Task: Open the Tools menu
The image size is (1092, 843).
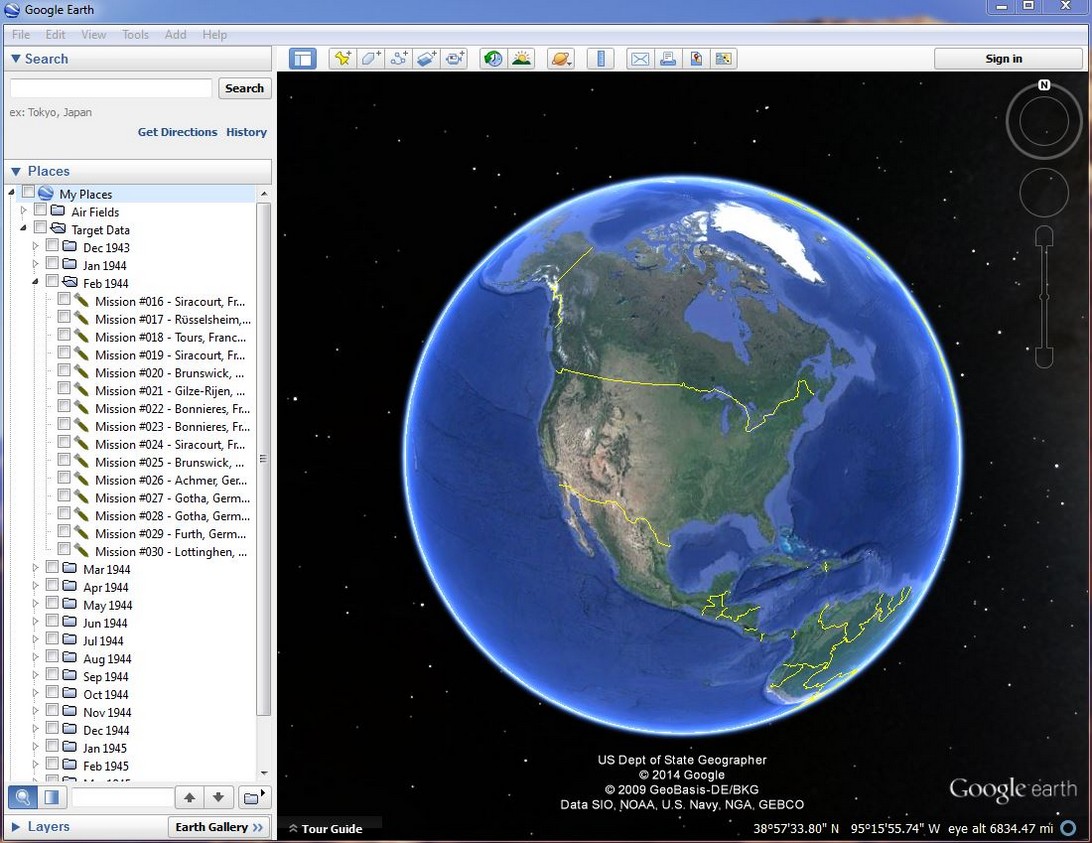Action: tap(135, 35)
